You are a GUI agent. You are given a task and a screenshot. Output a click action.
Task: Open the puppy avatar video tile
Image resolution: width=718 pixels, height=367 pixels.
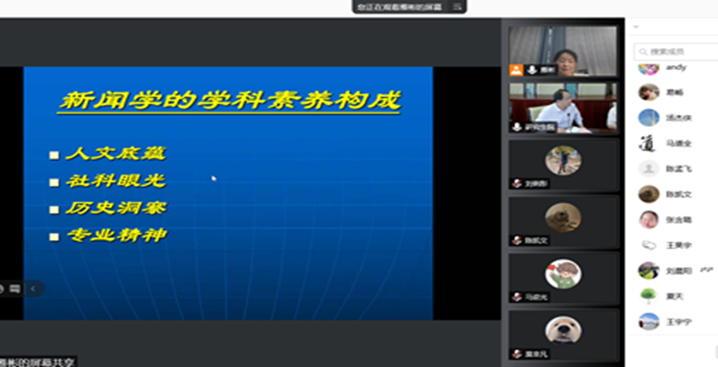(564, 335)
